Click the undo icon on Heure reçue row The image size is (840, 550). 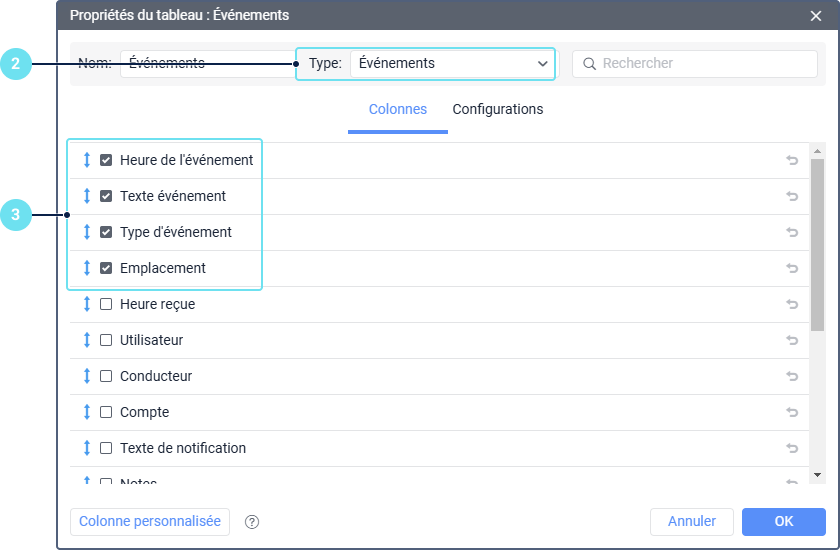pyautogui.click(x=792, y=304)
